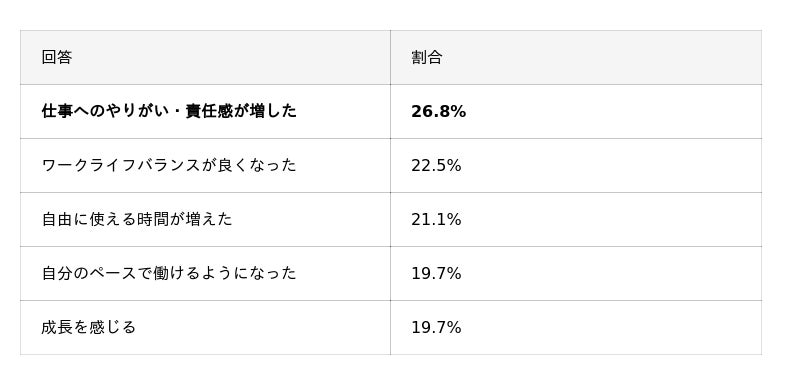Click 19.7% beside 自分のペースで働けるようになった

(576, 273)
